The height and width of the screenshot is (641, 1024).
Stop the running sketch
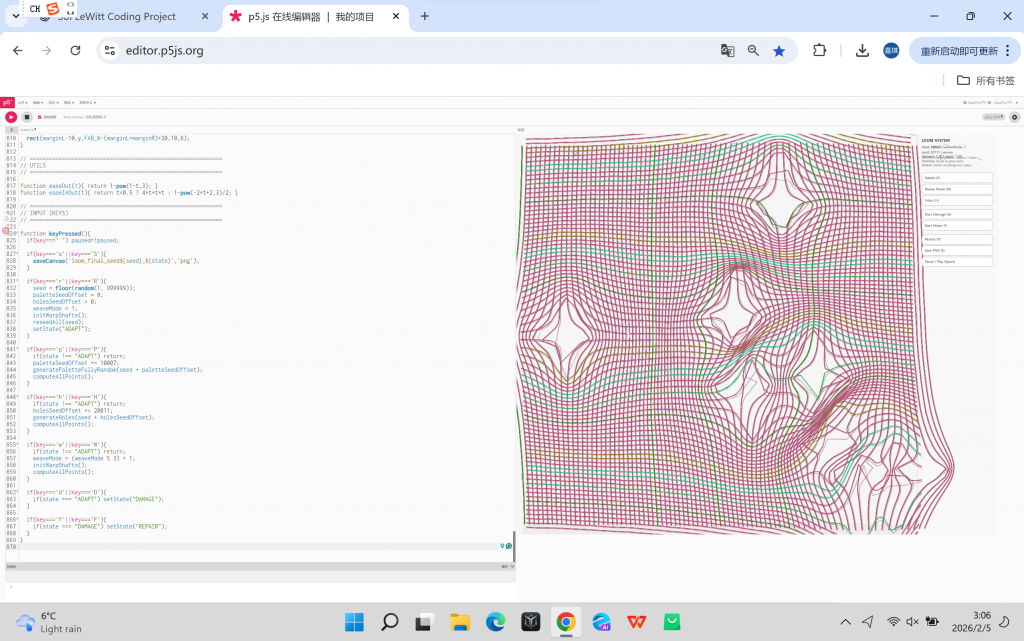click(x=27, y=117)
